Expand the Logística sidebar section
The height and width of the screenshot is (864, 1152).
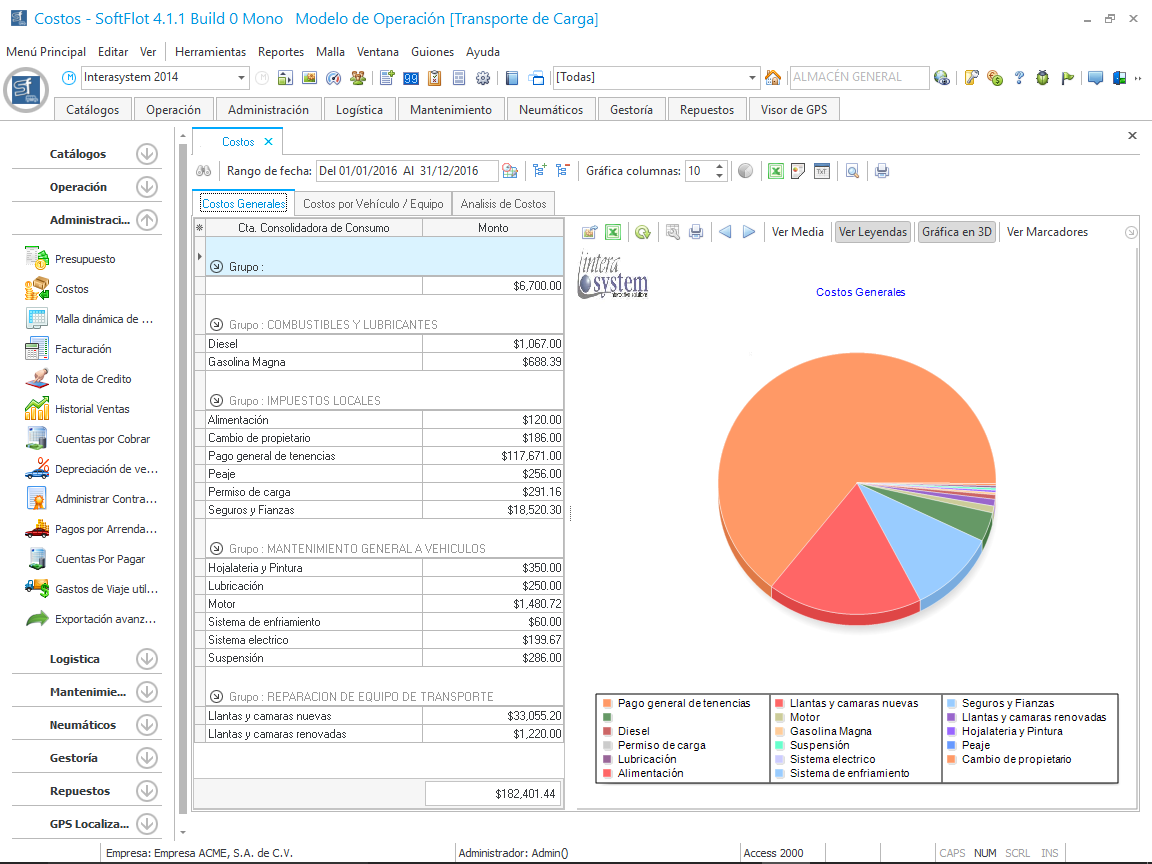click(x=147, y=659)
